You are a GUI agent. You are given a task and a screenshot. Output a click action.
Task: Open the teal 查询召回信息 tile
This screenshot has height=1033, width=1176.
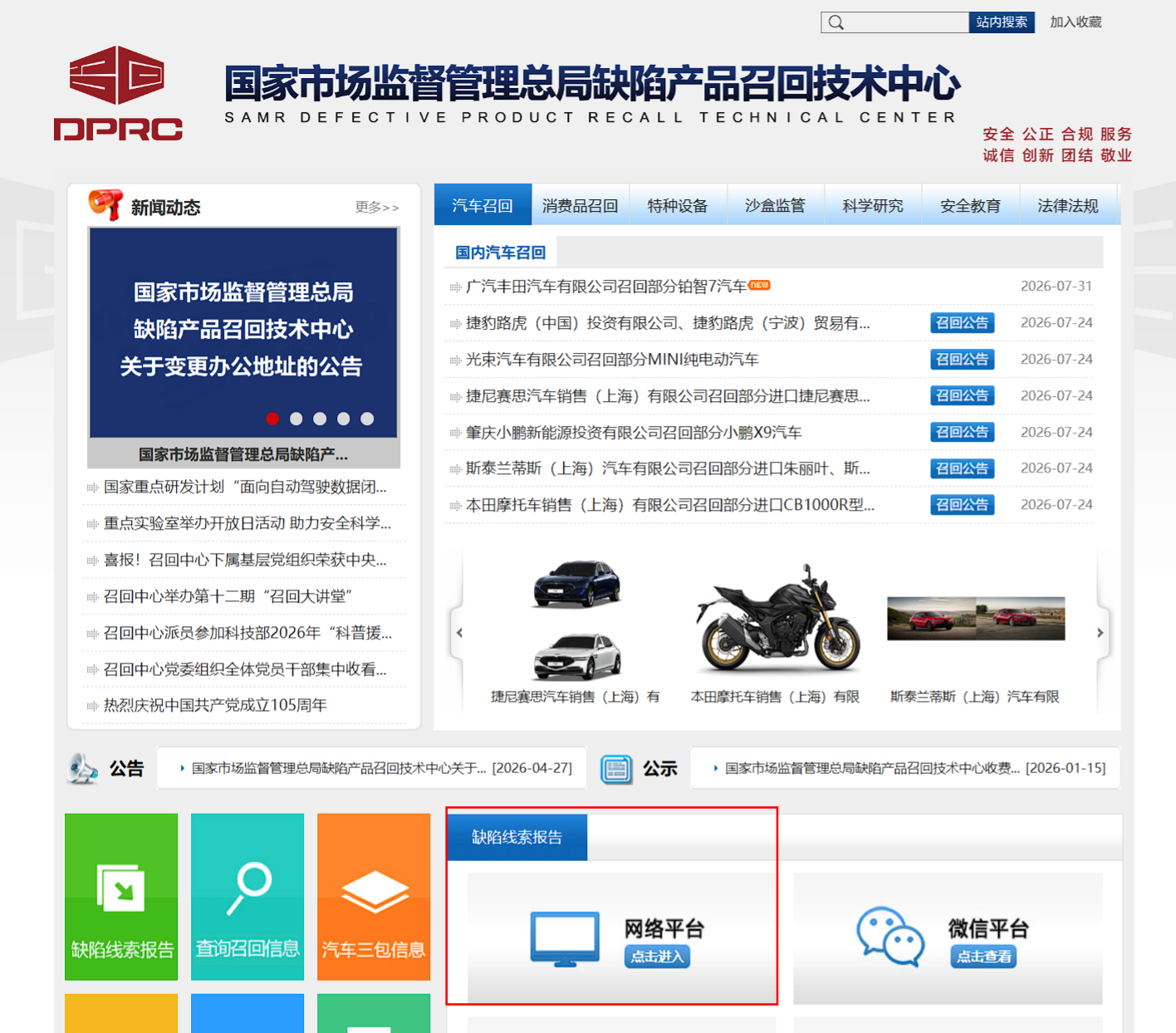(247, 897)
